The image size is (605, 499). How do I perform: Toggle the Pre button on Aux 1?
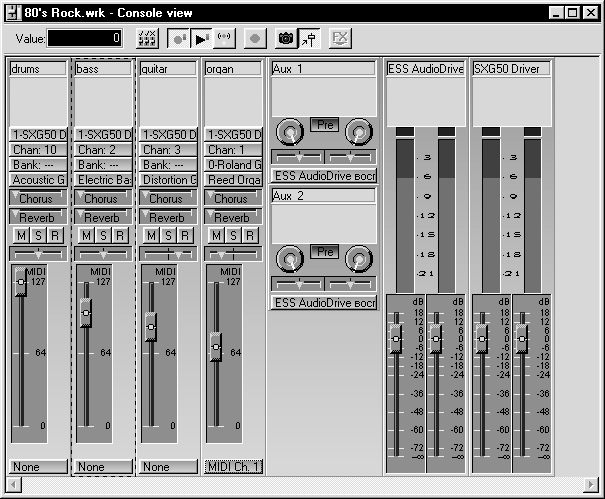point(324,124)
